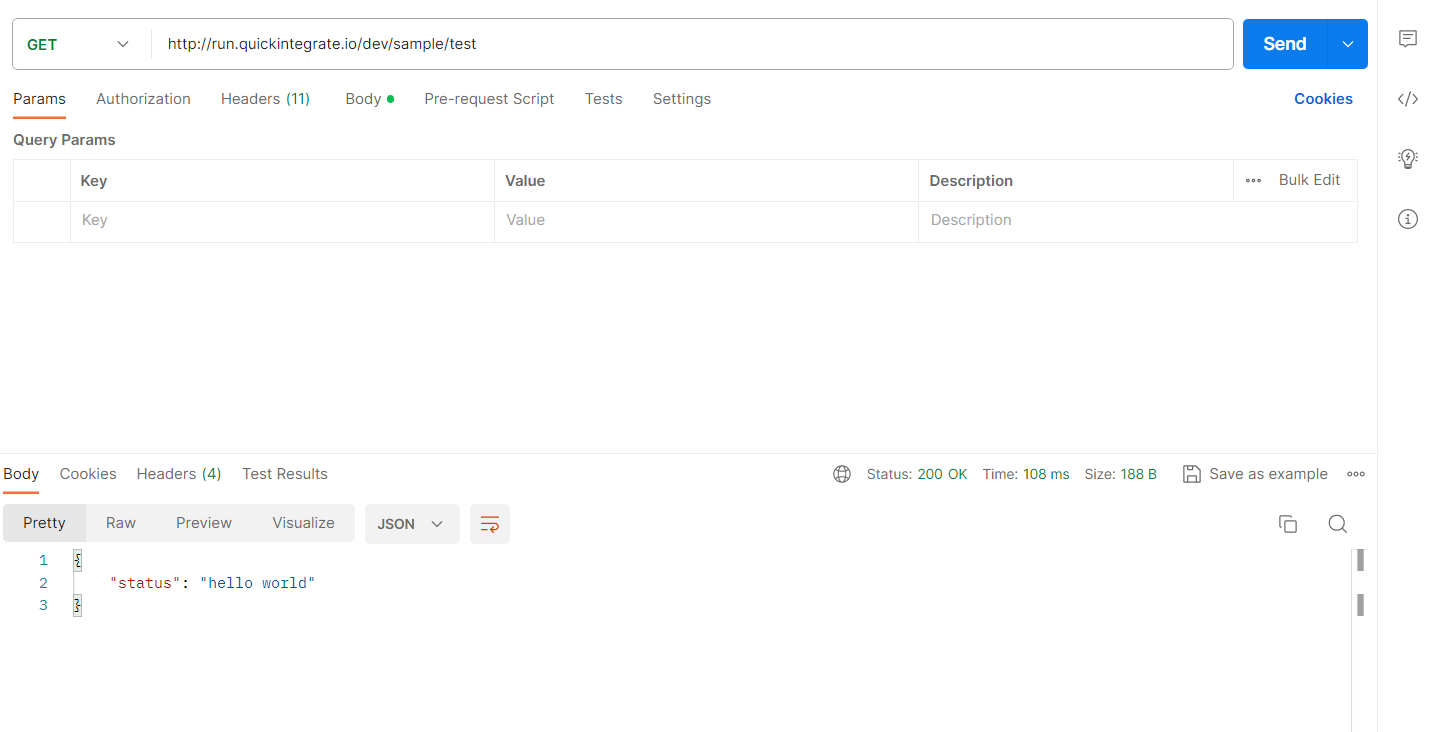Click the query param Key input
Viewport: 1432px width, 732px height.
coord(282,221)
